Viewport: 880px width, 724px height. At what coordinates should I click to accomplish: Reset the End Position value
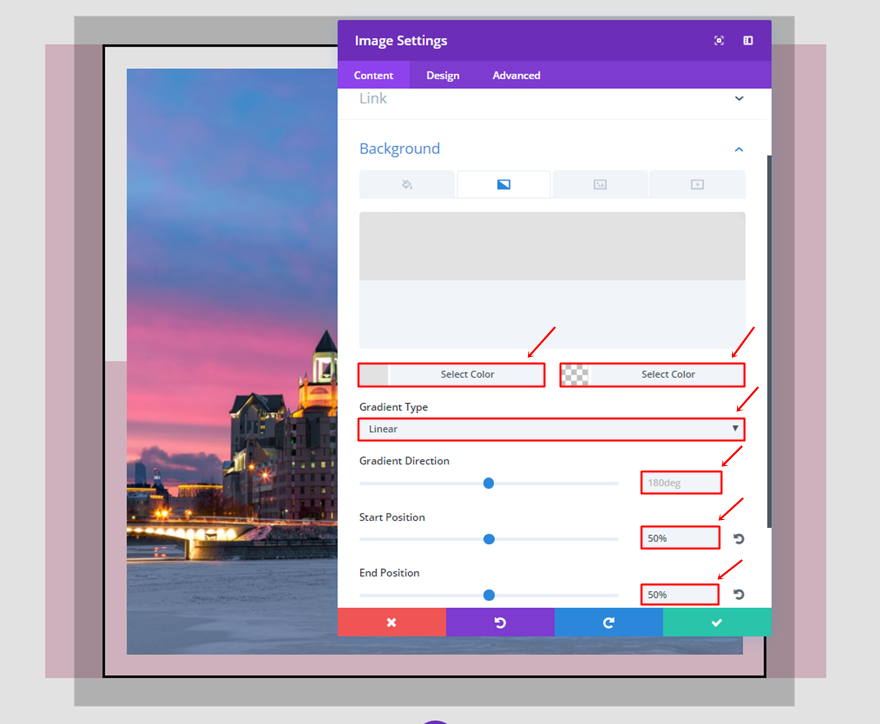click(x=739, y=594)
